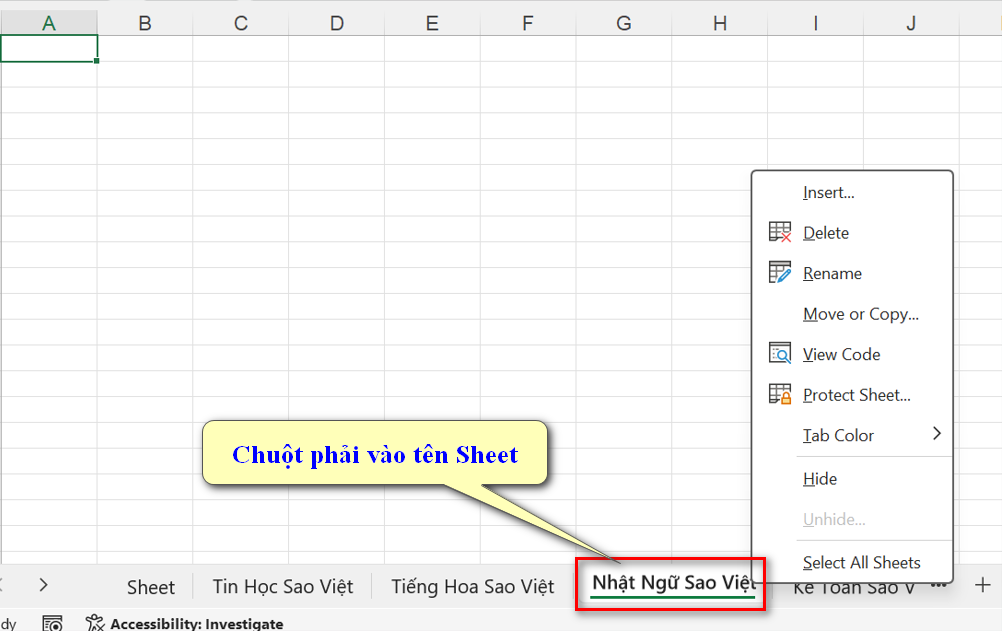Expand the Tab Color submenu chevron

(x=937, y=434)
